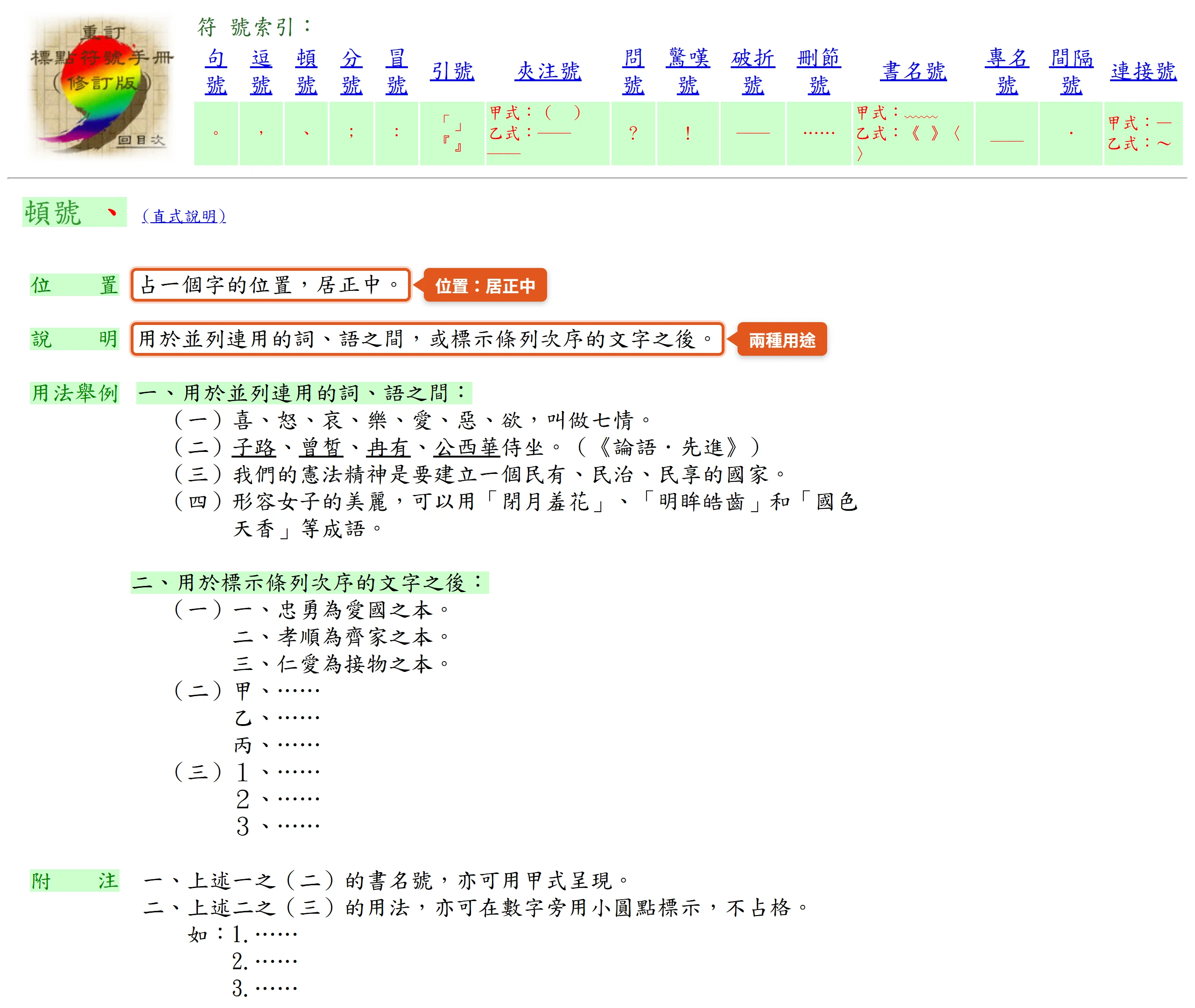Click the 刪節號 symbol cell with ……
The image size is (1195, 1008).
(819, 134)
